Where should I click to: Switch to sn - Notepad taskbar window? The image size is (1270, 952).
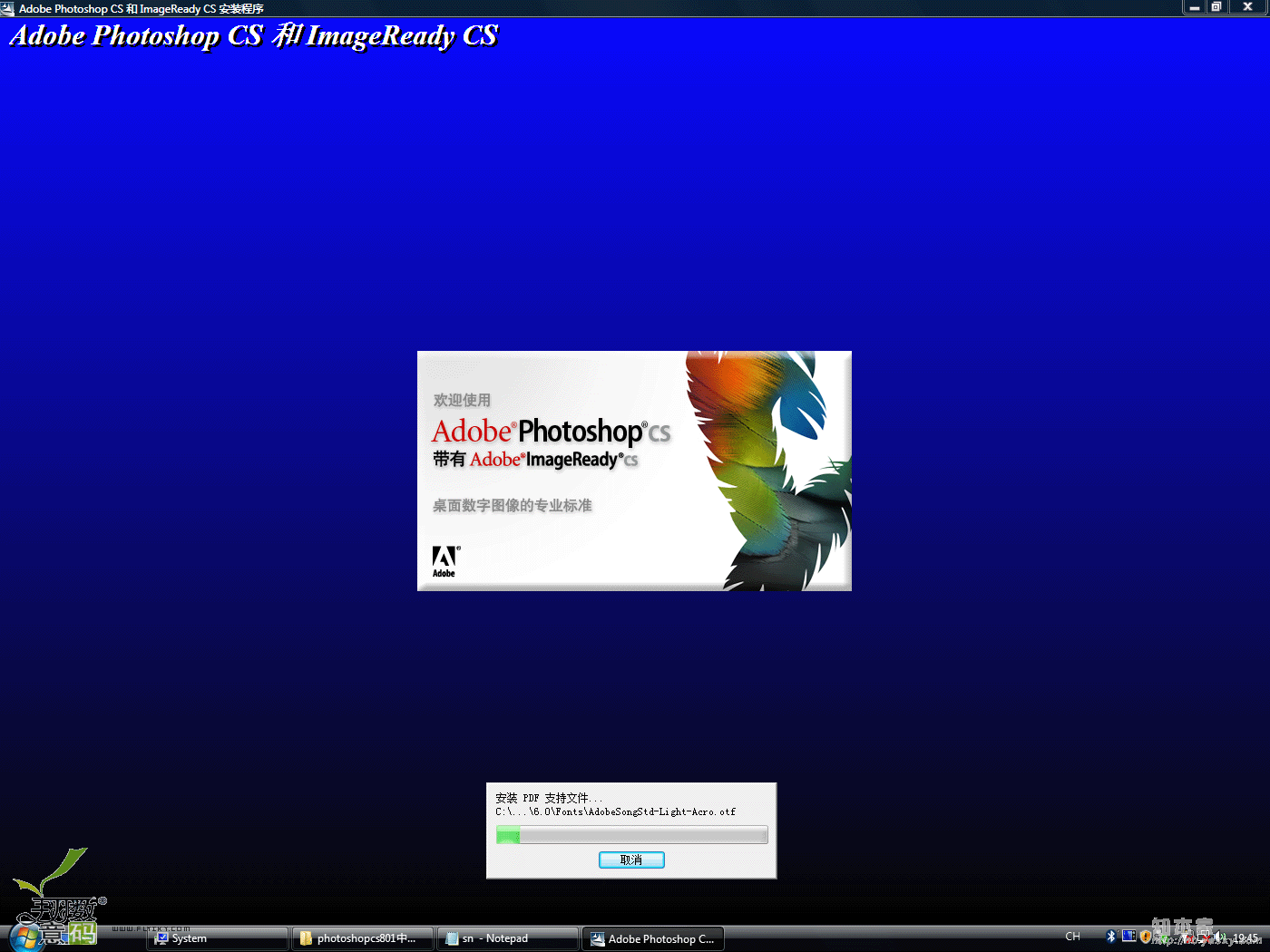507,938
